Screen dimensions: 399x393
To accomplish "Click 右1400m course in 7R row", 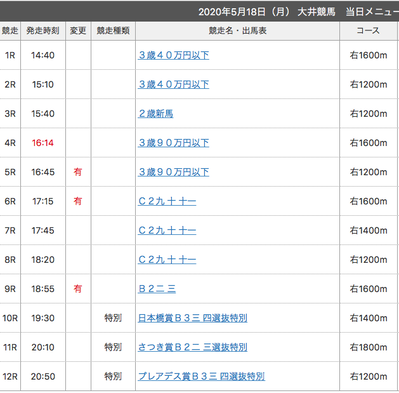I will [368, 230].
